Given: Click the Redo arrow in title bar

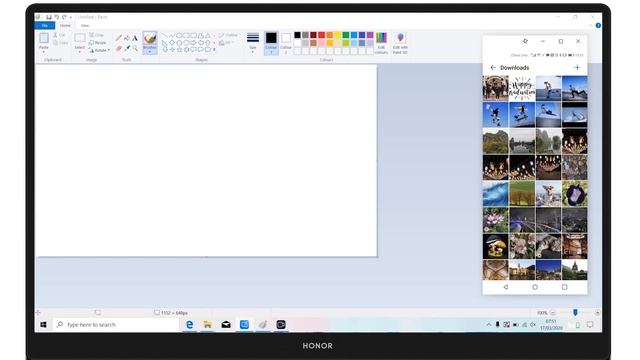Looking at the screenshot, I should pyautogui.click(x=64, y=17).
